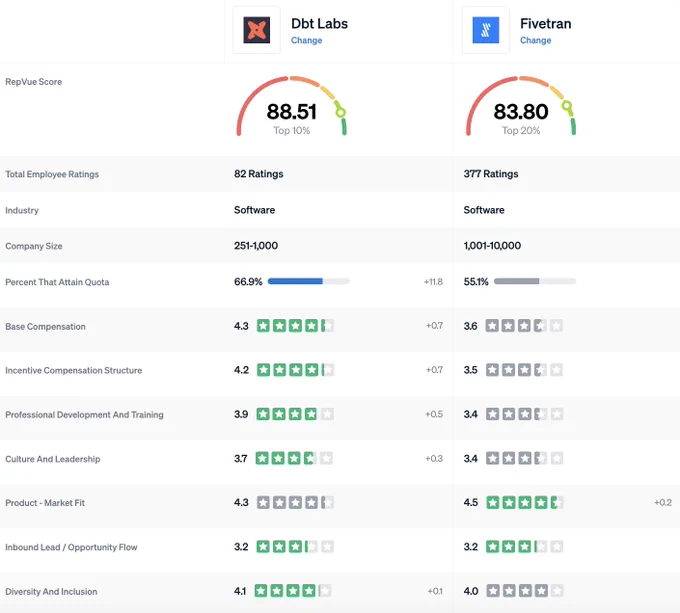Click Dbt Labs Incentive Compensation Structure stars
The width and height of the screenshot is (680, 613).
295,370
